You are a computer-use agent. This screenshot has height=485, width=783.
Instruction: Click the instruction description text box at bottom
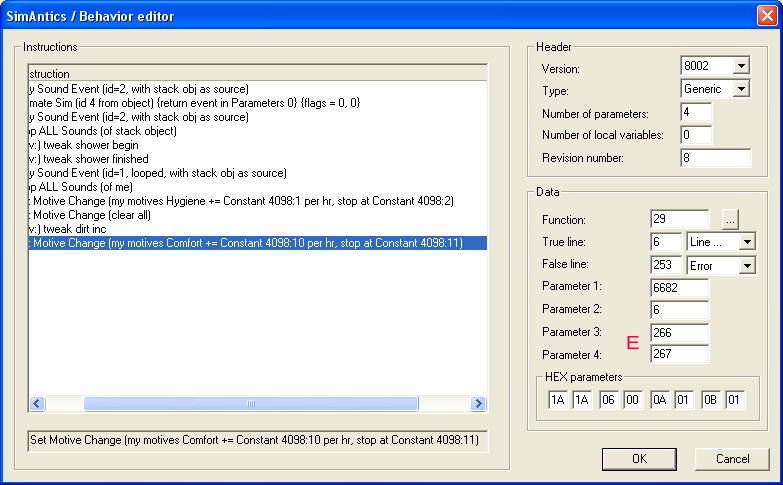pos(258,441)
